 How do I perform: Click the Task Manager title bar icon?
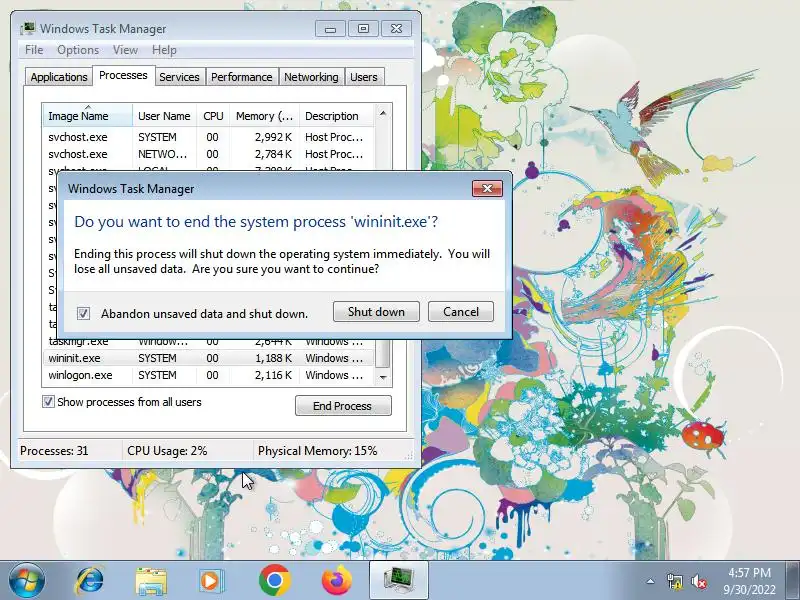28,29
